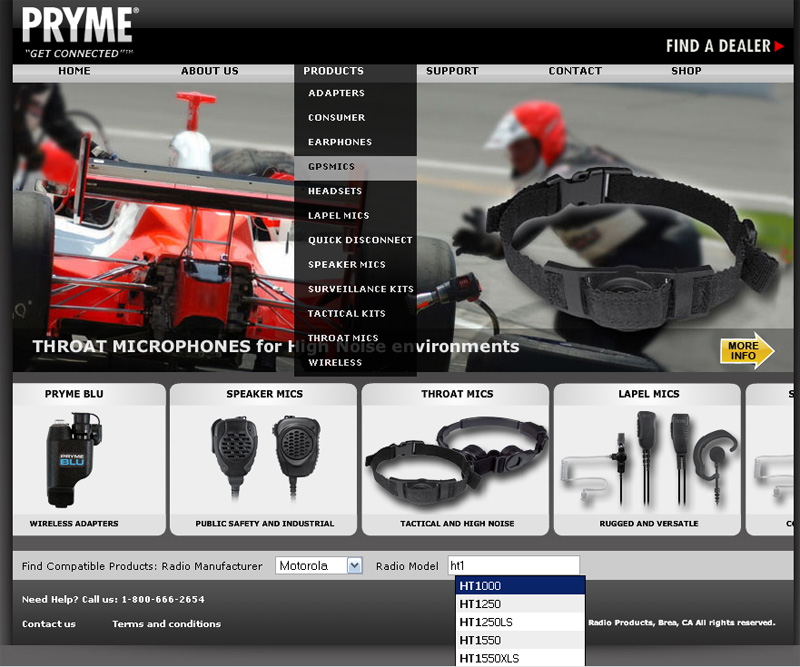The image size is (800, 667).
Task: Click the help phone number 1-800-666-2654
Action: (163, 600)
